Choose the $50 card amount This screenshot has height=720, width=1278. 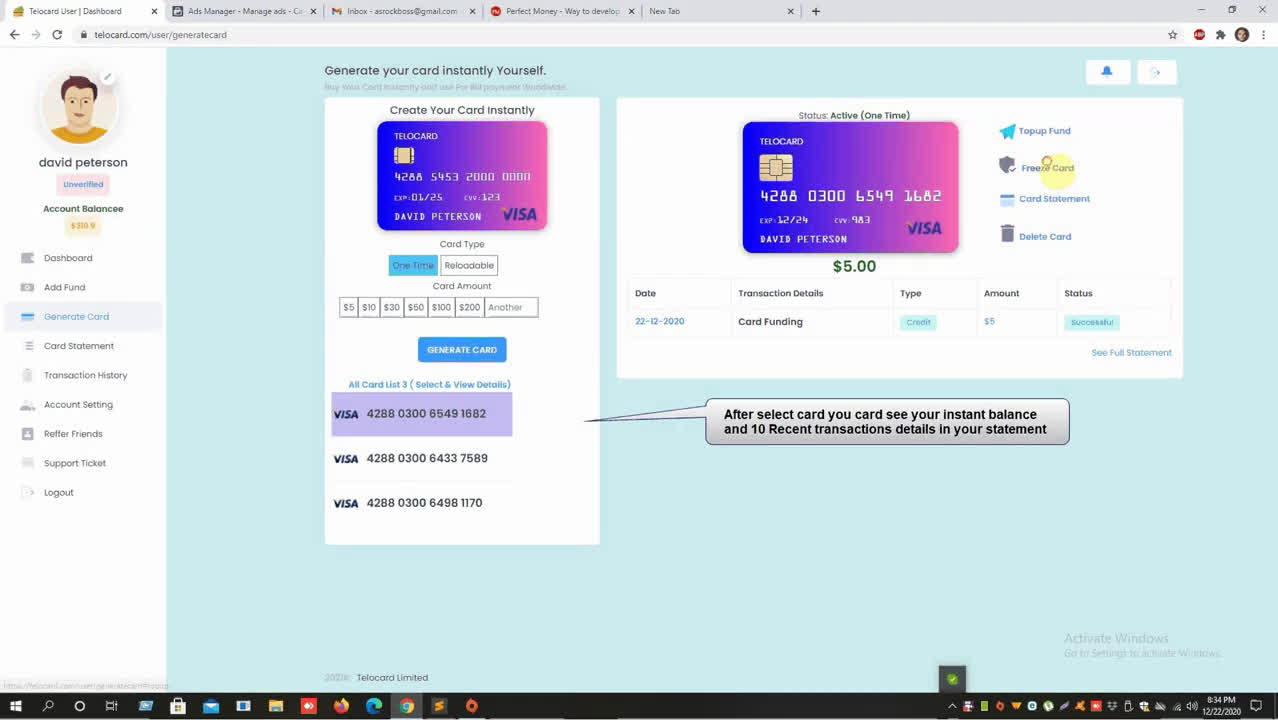(x=416, y=307)
